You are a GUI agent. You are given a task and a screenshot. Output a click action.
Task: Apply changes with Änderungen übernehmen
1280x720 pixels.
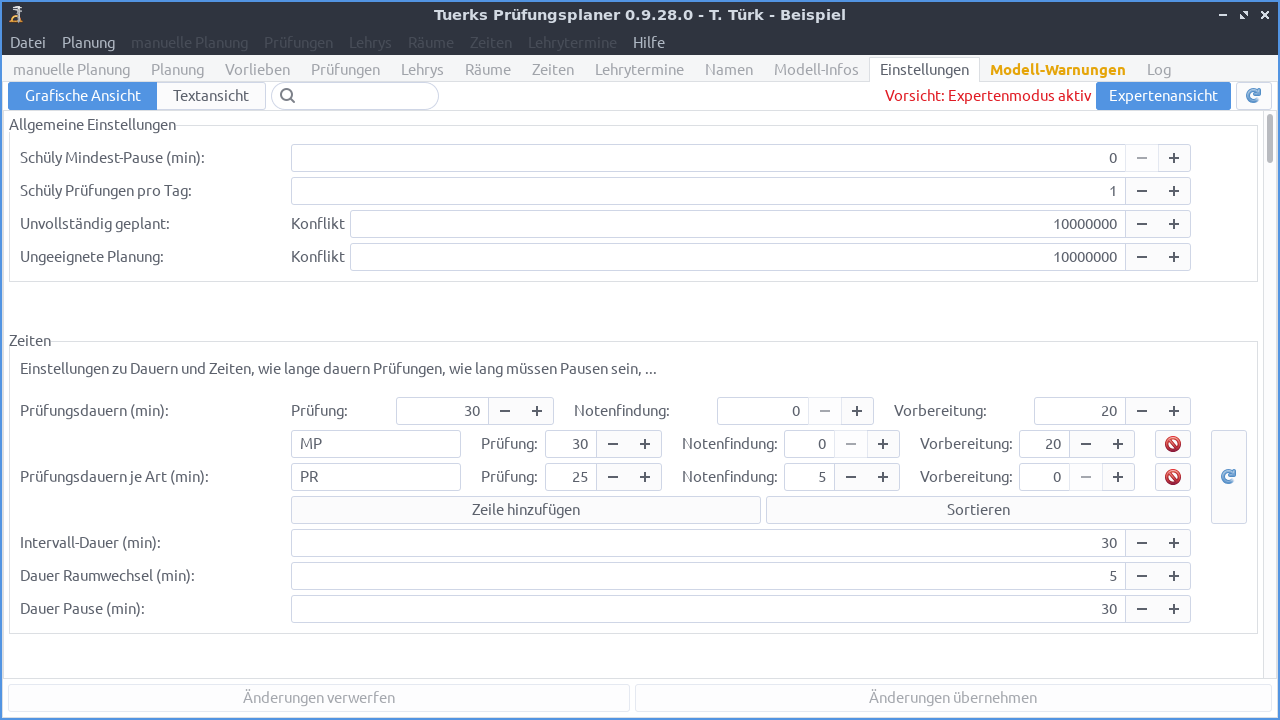953,697
